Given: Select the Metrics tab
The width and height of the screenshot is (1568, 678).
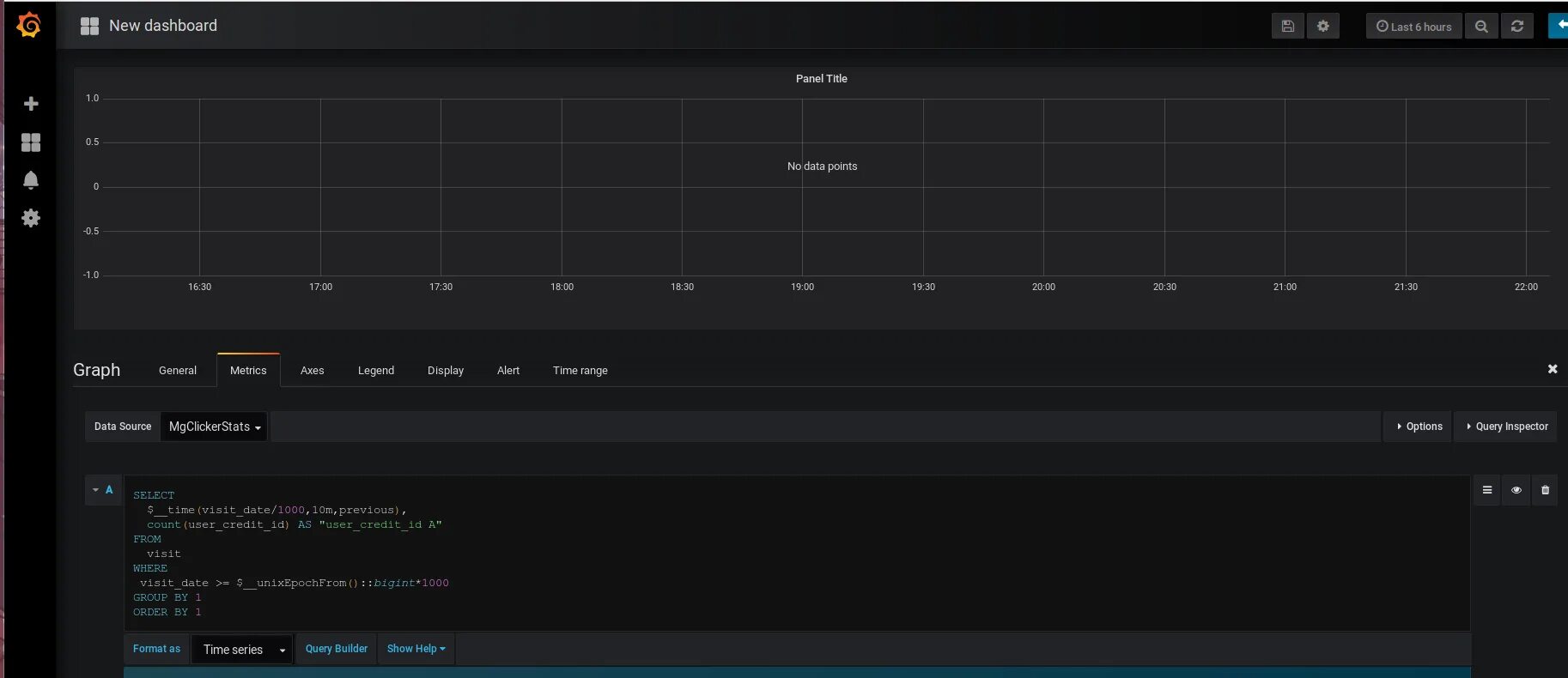Looking at the screenshot, I should 248,371.
